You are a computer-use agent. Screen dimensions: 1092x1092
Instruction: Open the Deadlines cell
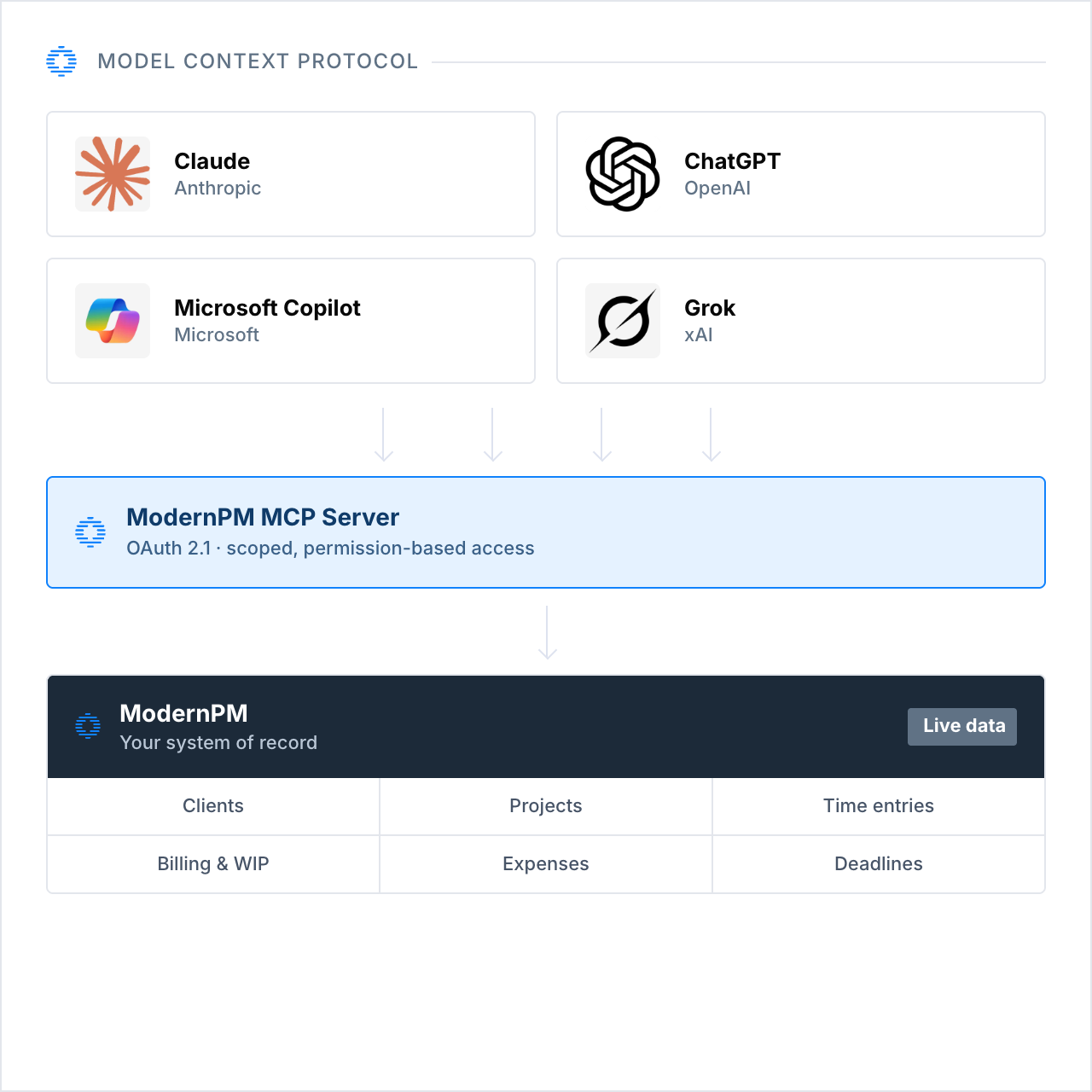click(879, 864)
